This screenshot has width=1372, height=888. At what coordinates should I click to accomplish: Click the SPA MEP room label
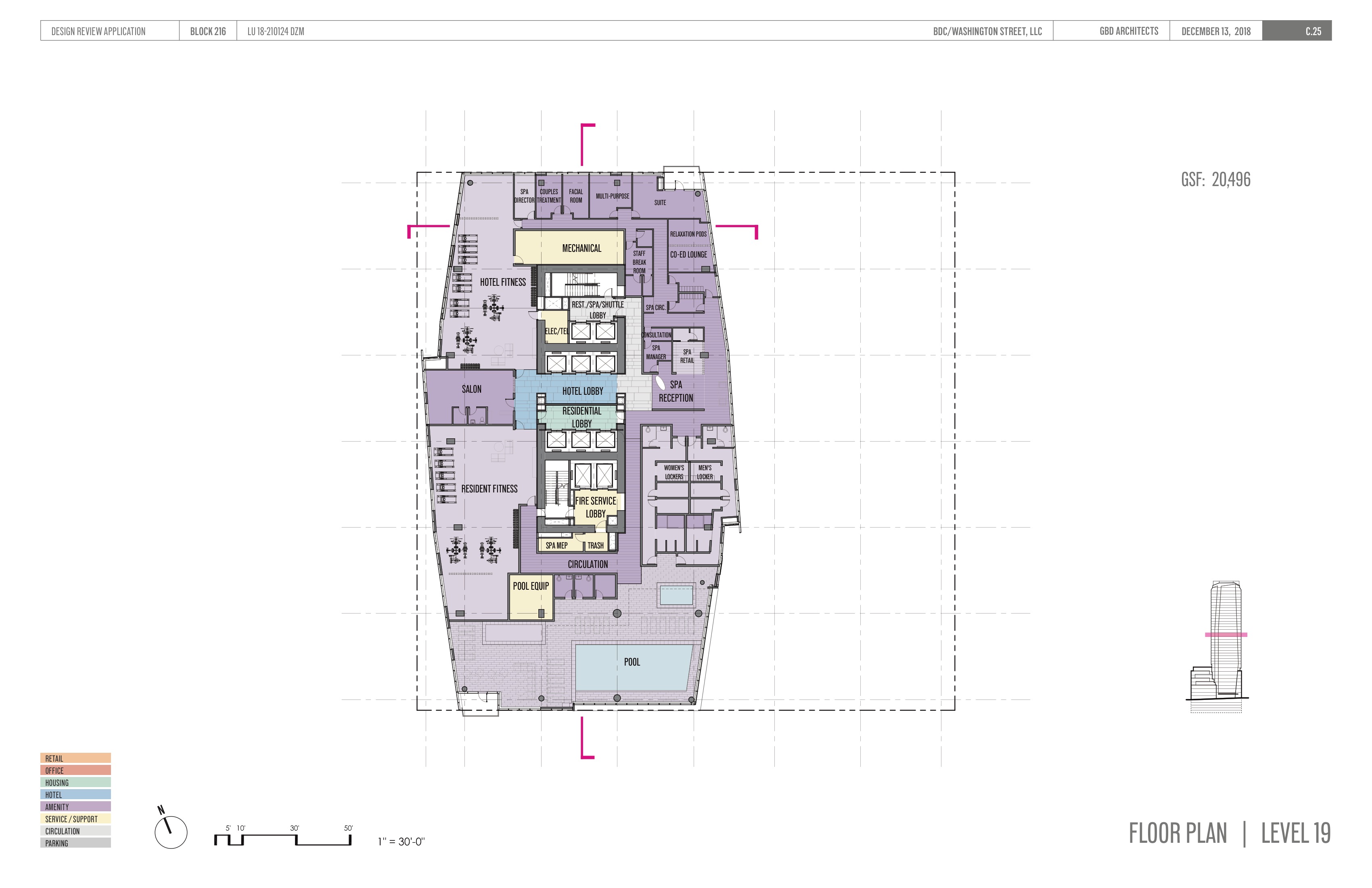click(556, 545)
